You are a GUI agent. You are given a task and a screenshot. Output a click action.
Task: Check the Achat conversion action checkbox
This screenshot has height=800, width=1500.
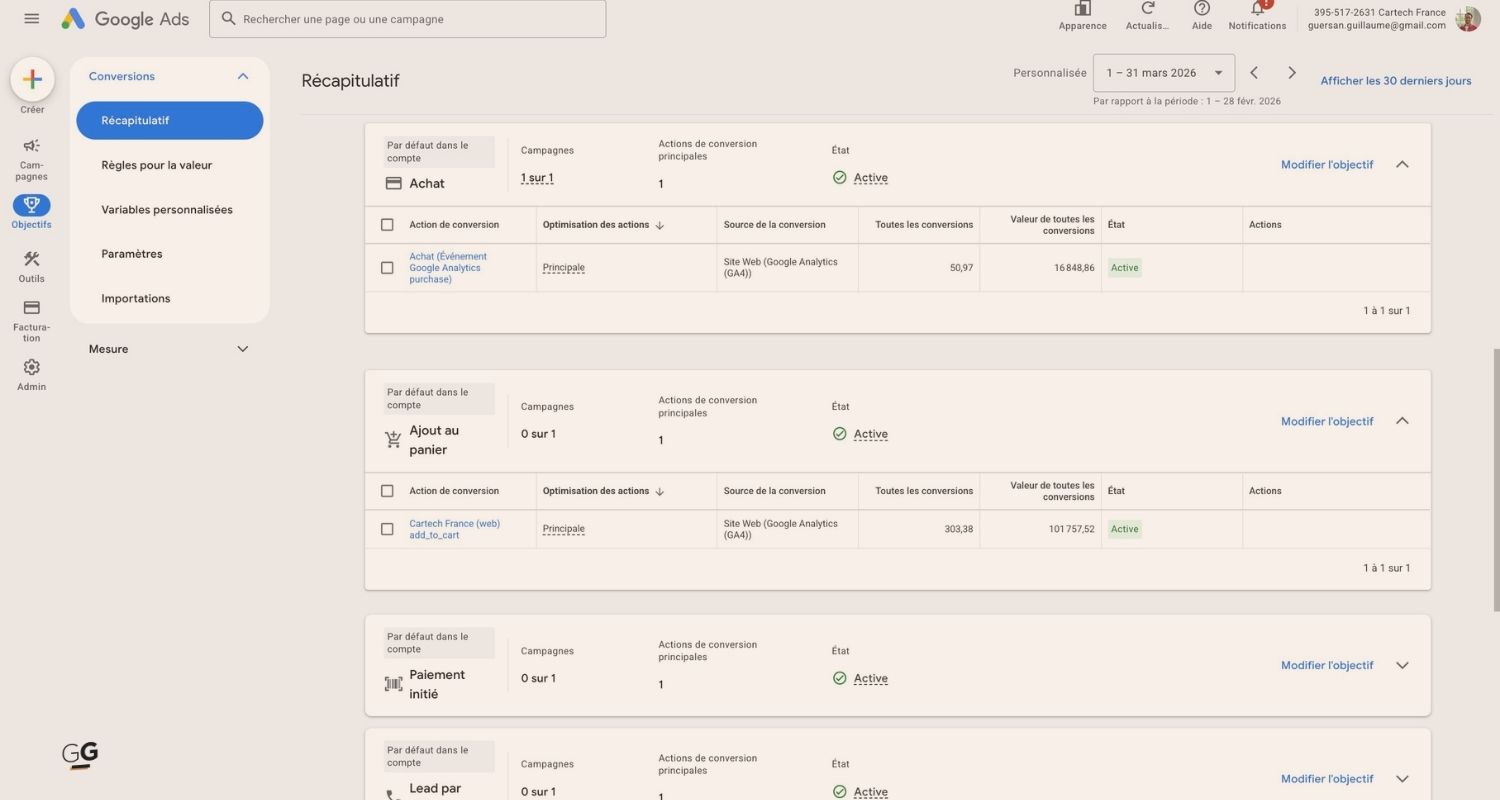pyautogui.click(x=387, y=267)
